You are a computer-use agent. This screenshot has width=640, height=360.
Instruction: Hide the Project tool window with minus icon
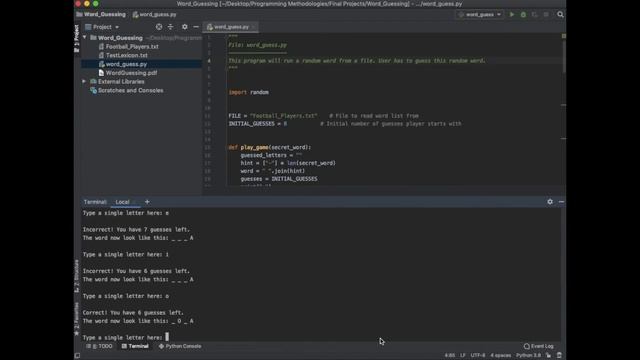pyautogui.click(x=196, y=27)
